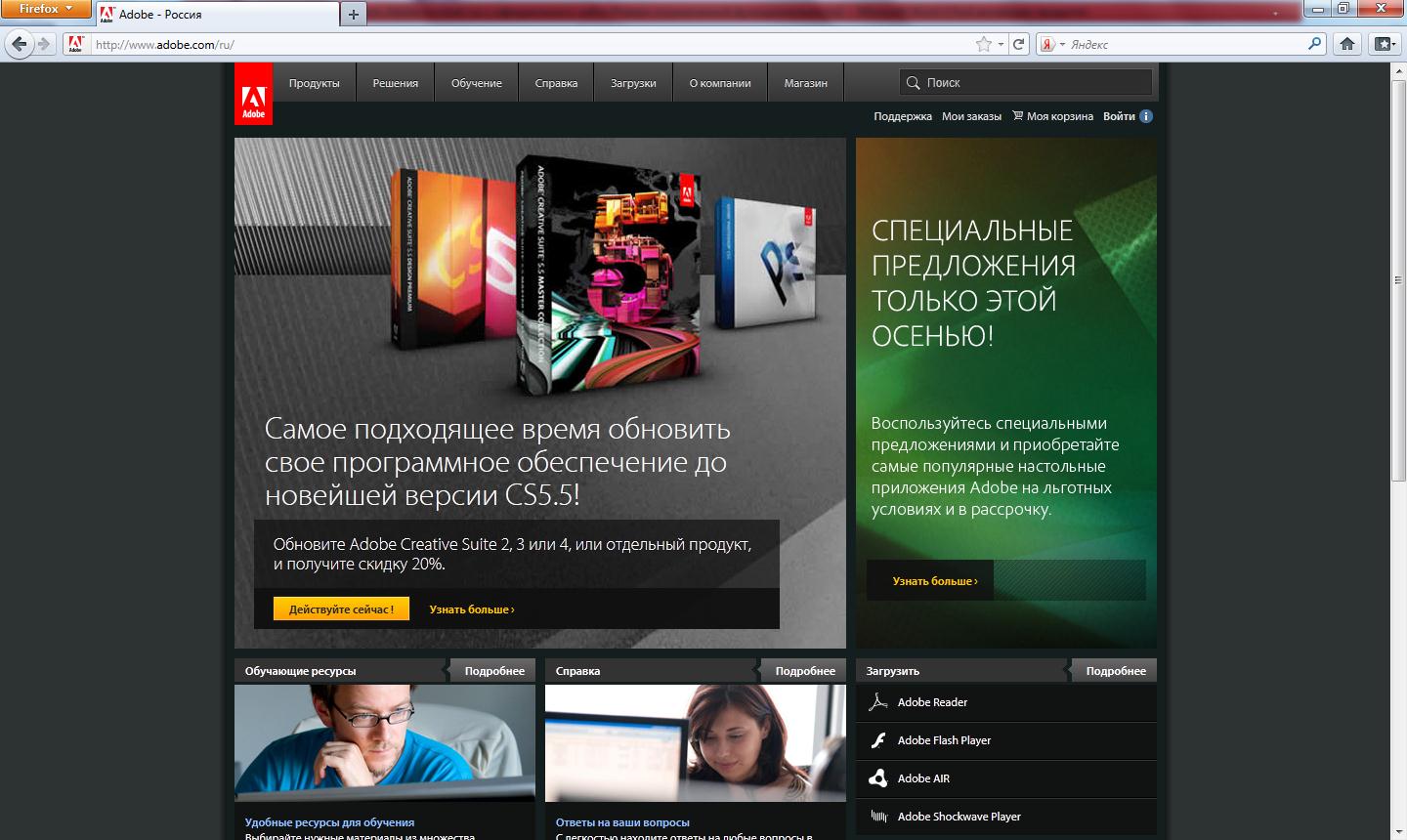Image resolution: width=1407 pixels, height=840 pixels.
Task: Click the man with glasses thumbnail
Action: click(385, 742)
